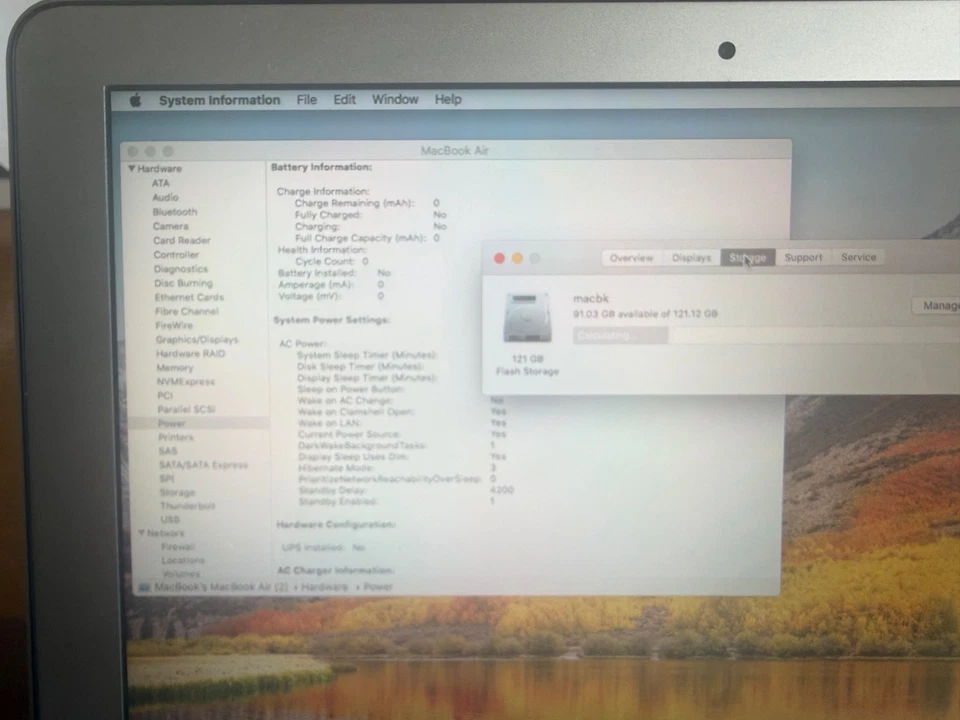
Task: Switch to the Support tab
Action: click(803, 257)
